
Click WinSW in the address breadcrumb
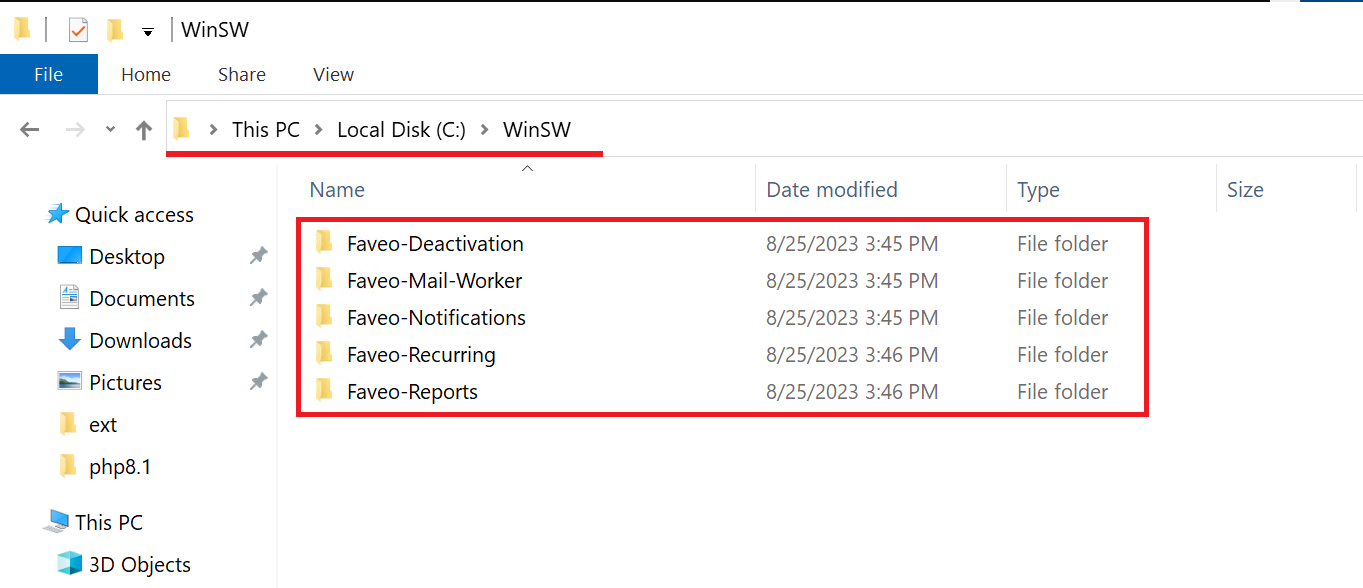[537, 129]
